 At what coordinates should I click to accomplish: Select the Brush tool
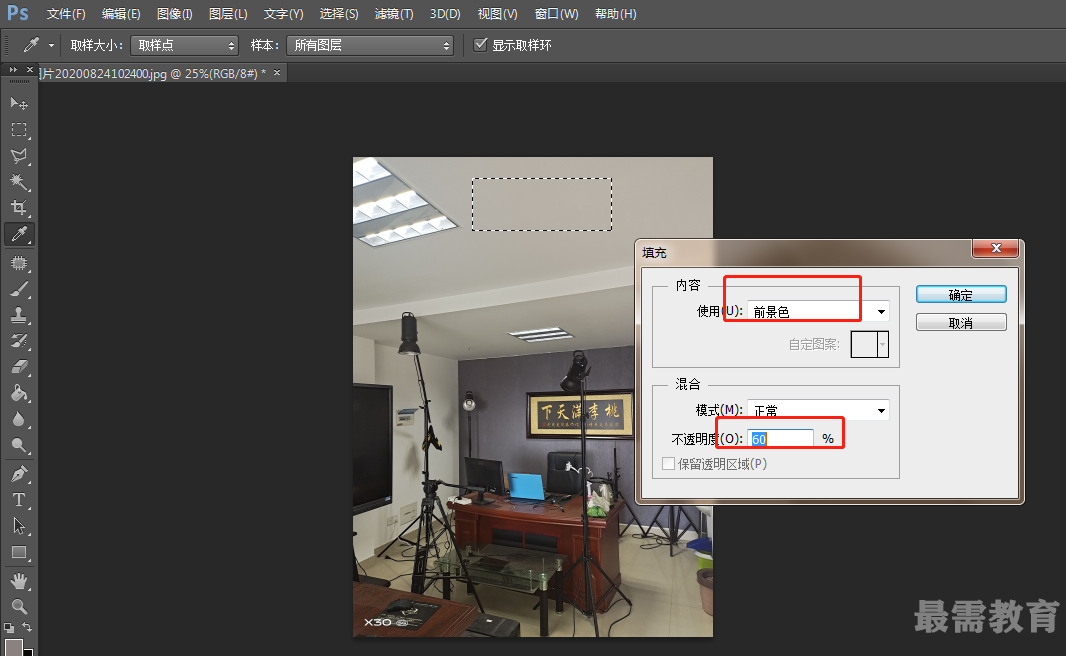(19, 289)
